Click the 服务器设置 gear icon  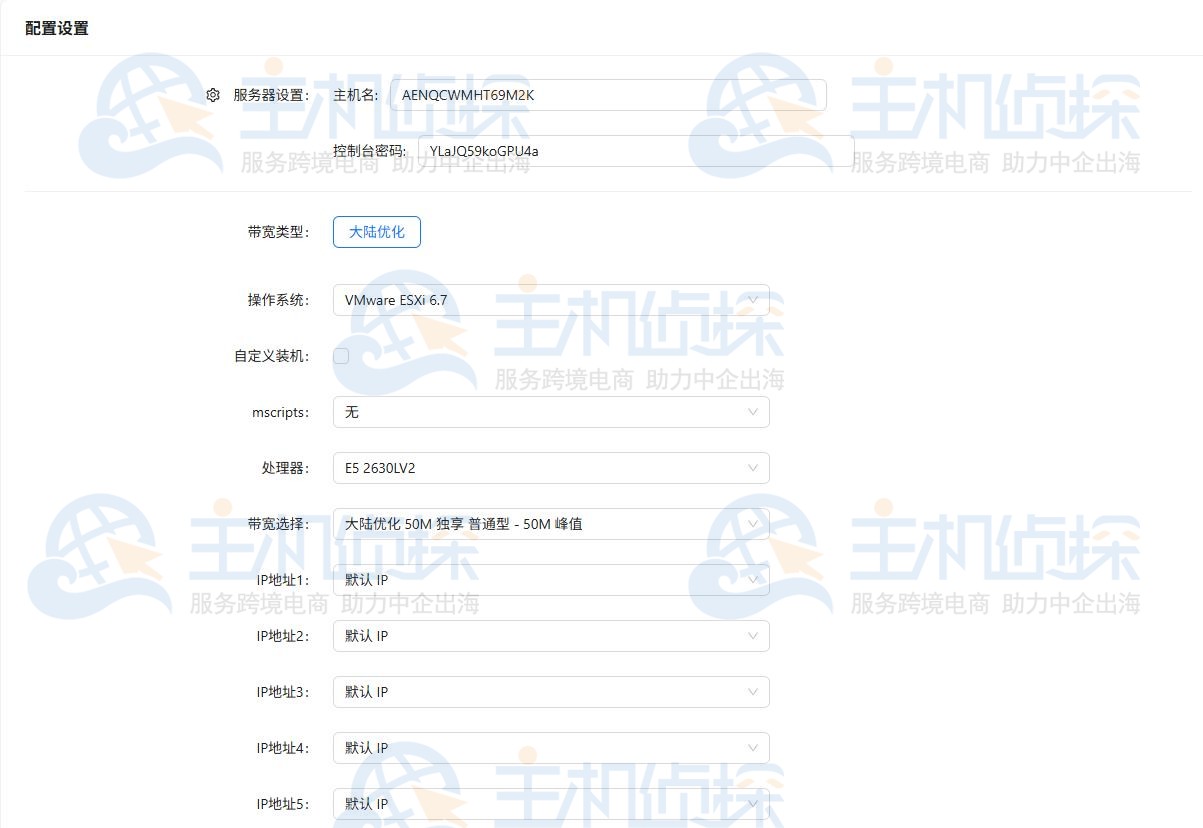tap(213, 94)
